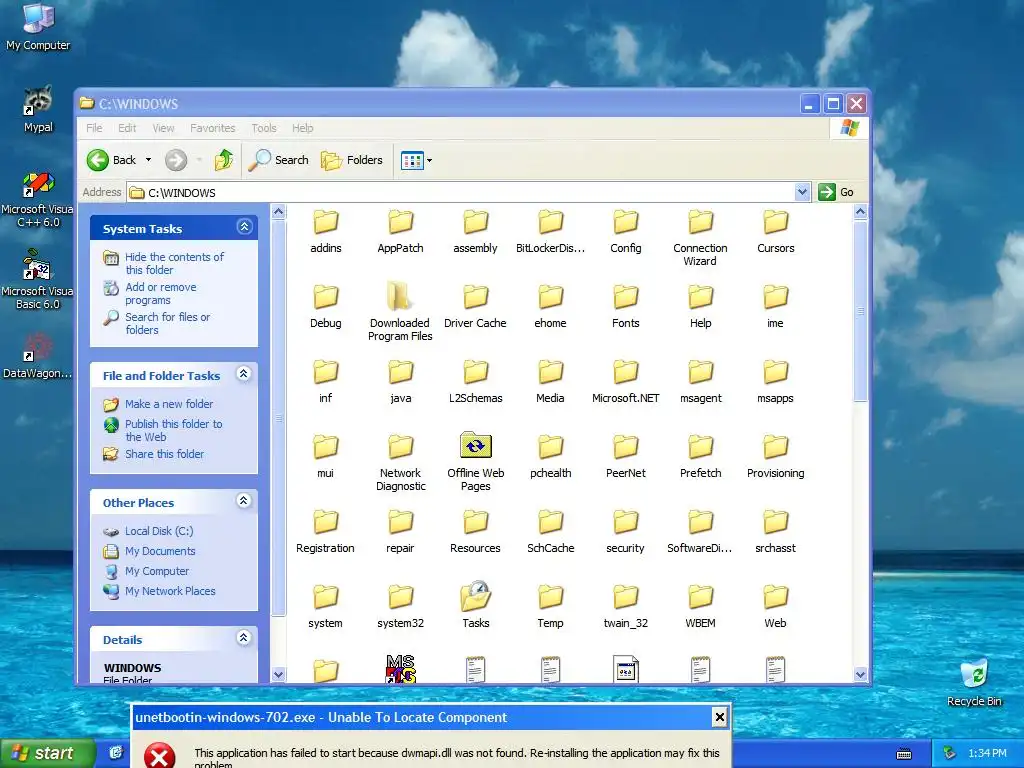This screenshot has width=1024, height=768.
Task: Open My Documents in Other Places
Action: 160,551
